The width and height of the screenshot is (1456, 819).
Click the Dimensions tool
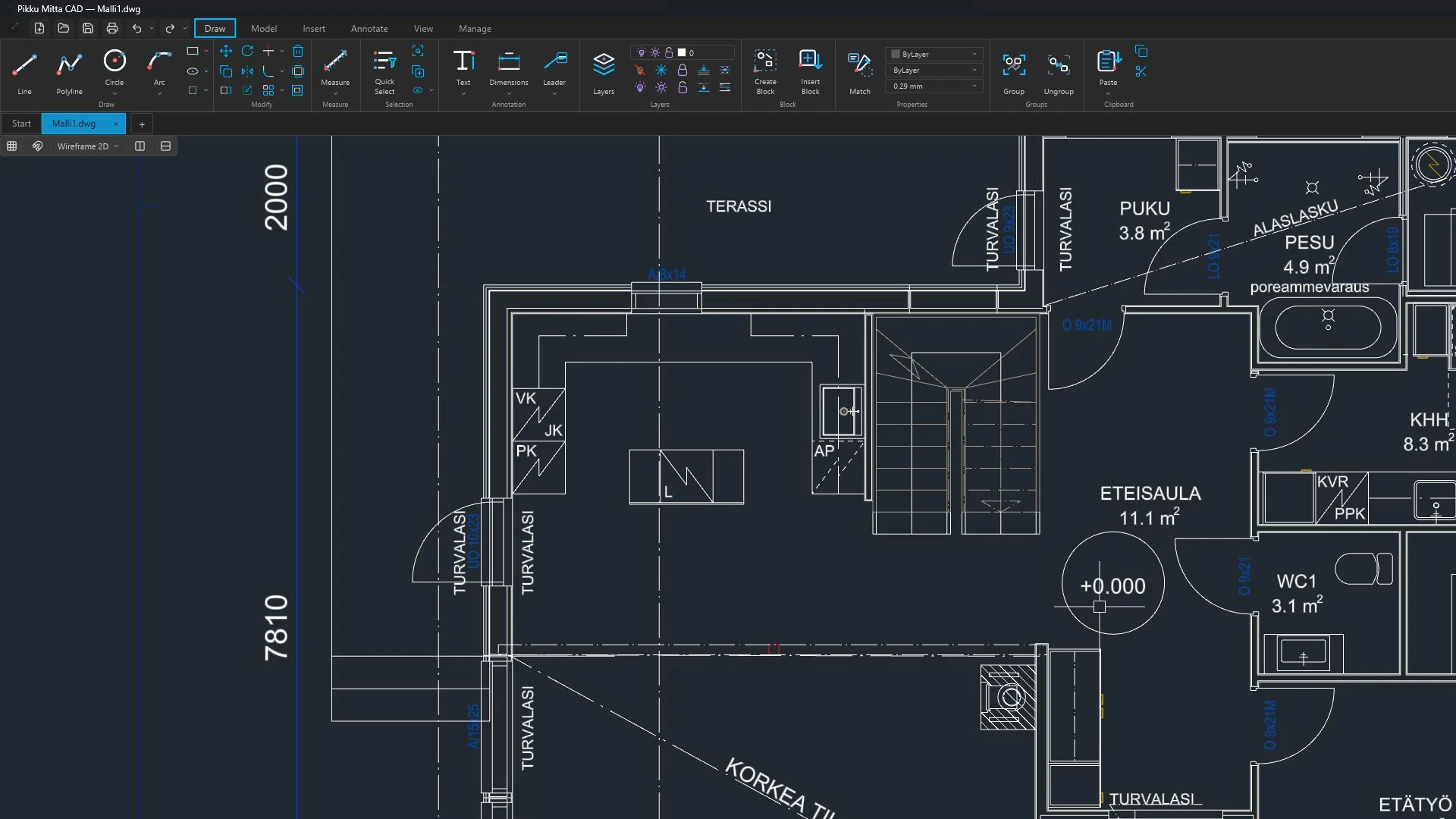pyautogui.click(x=509, y=68)
